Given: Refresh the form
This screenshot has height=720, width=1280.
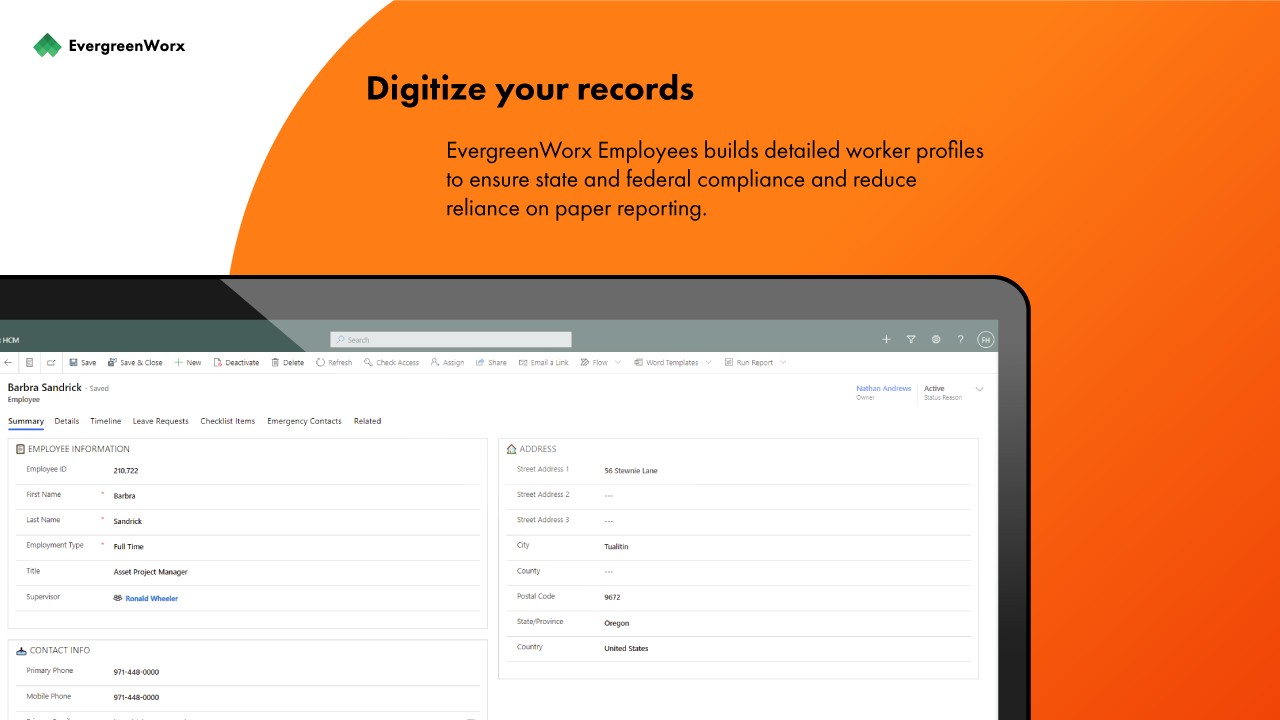Looking at the screenshot, I should point(334,363).
